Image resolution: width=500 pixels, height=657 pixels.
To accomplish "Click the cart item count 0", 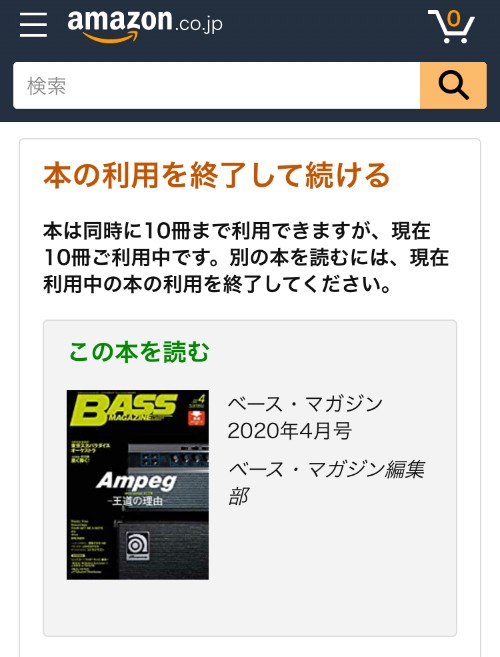I will tap(453, 18).
